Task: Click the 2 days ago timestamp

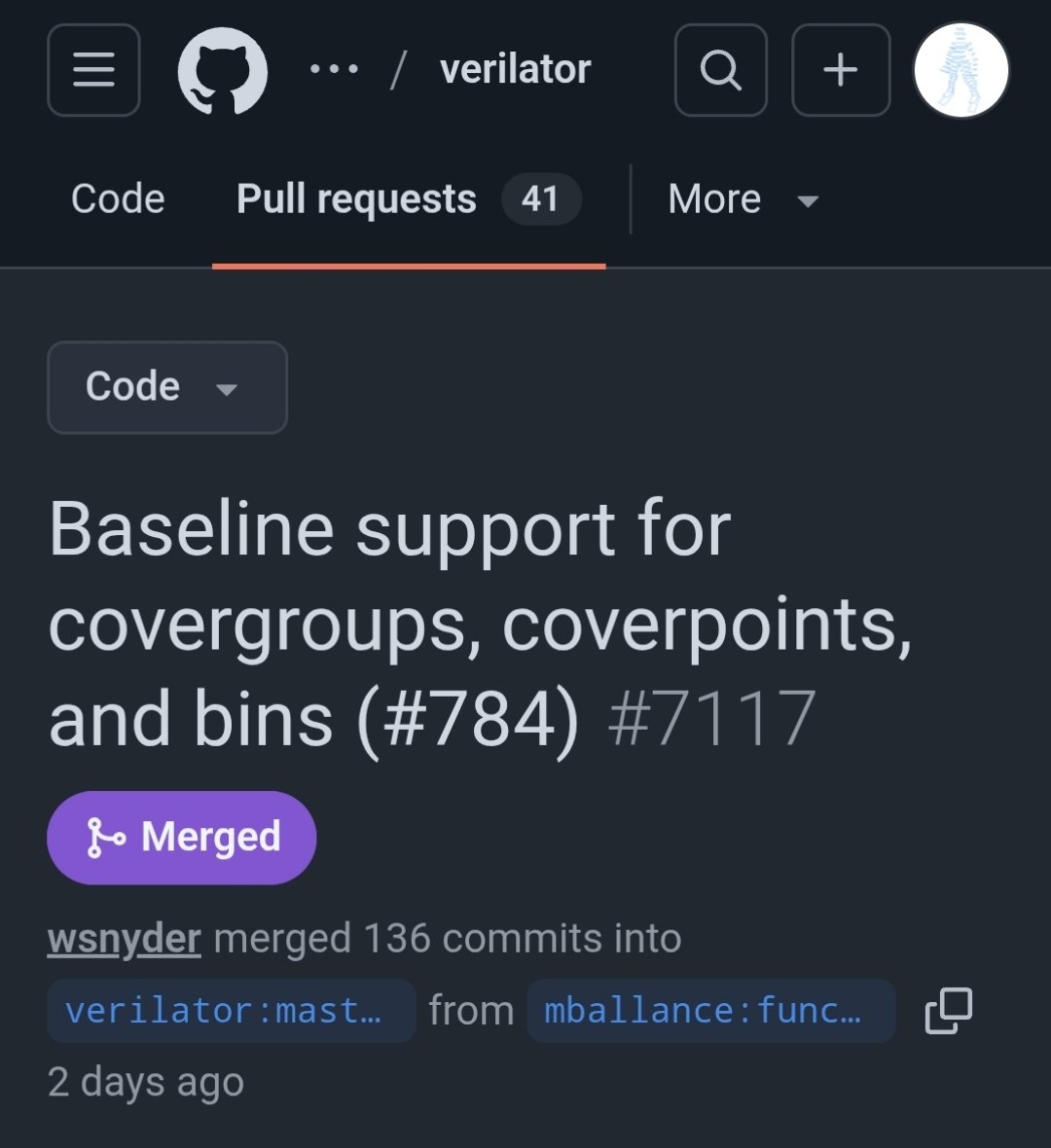Action: (146, 1082)
